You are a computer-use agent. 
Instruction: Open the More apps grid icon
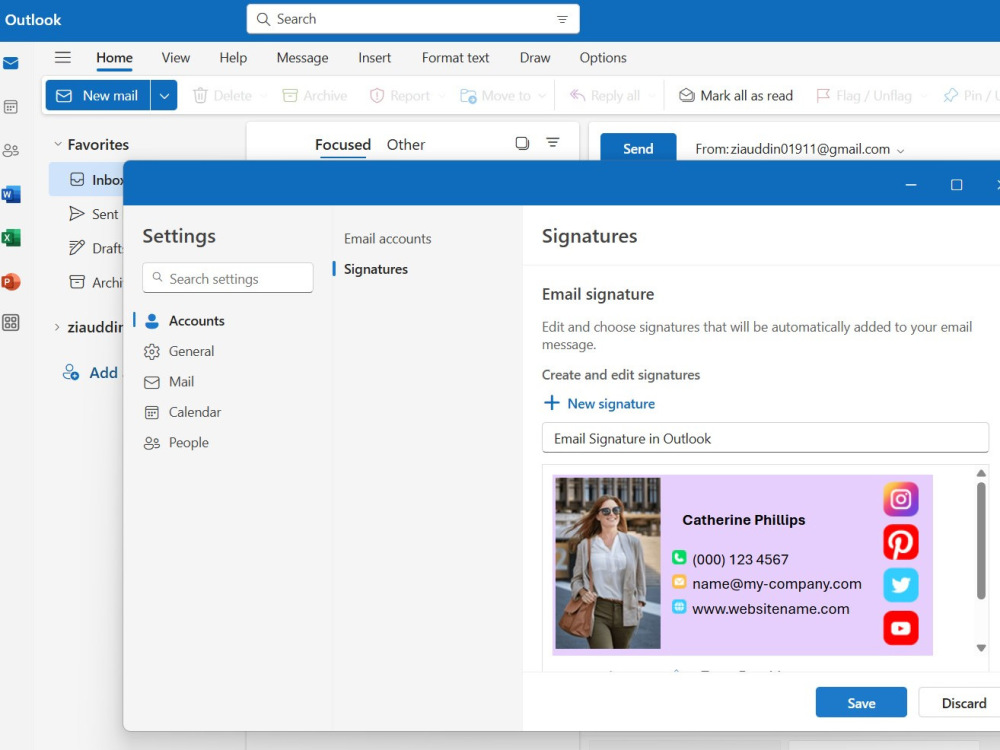[11, 323]
